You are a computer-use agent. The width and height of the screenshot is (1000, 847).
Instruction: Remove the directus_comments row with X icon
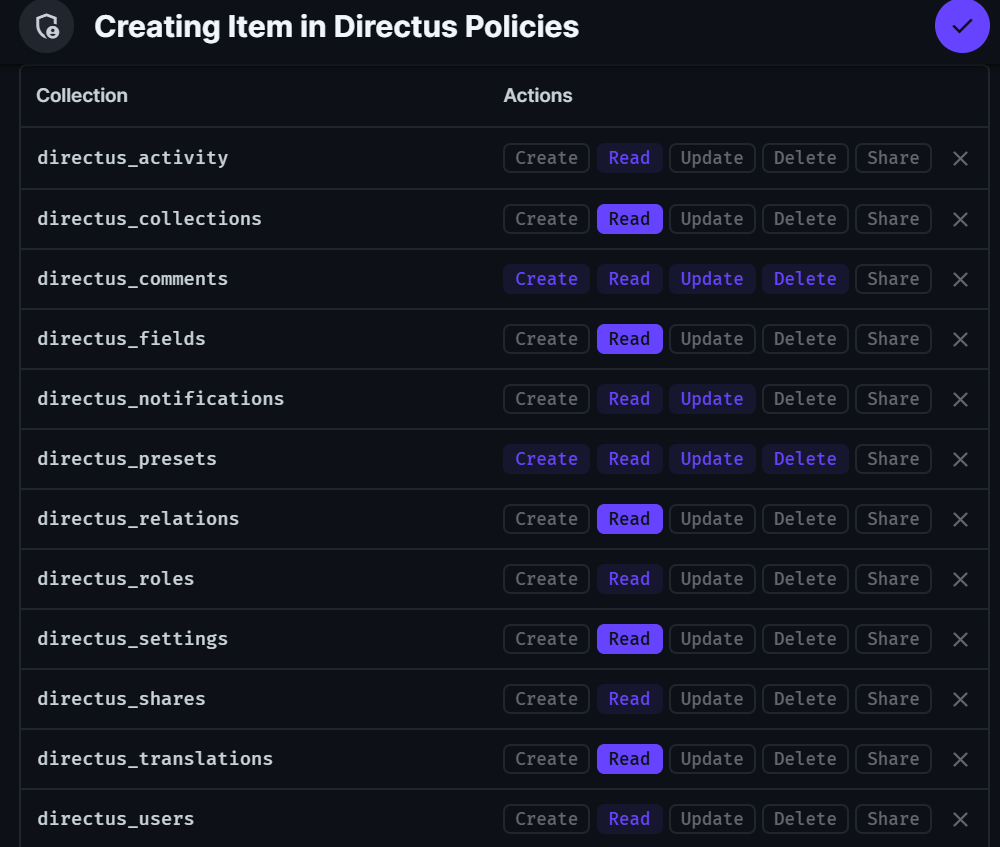coord(960,279)
